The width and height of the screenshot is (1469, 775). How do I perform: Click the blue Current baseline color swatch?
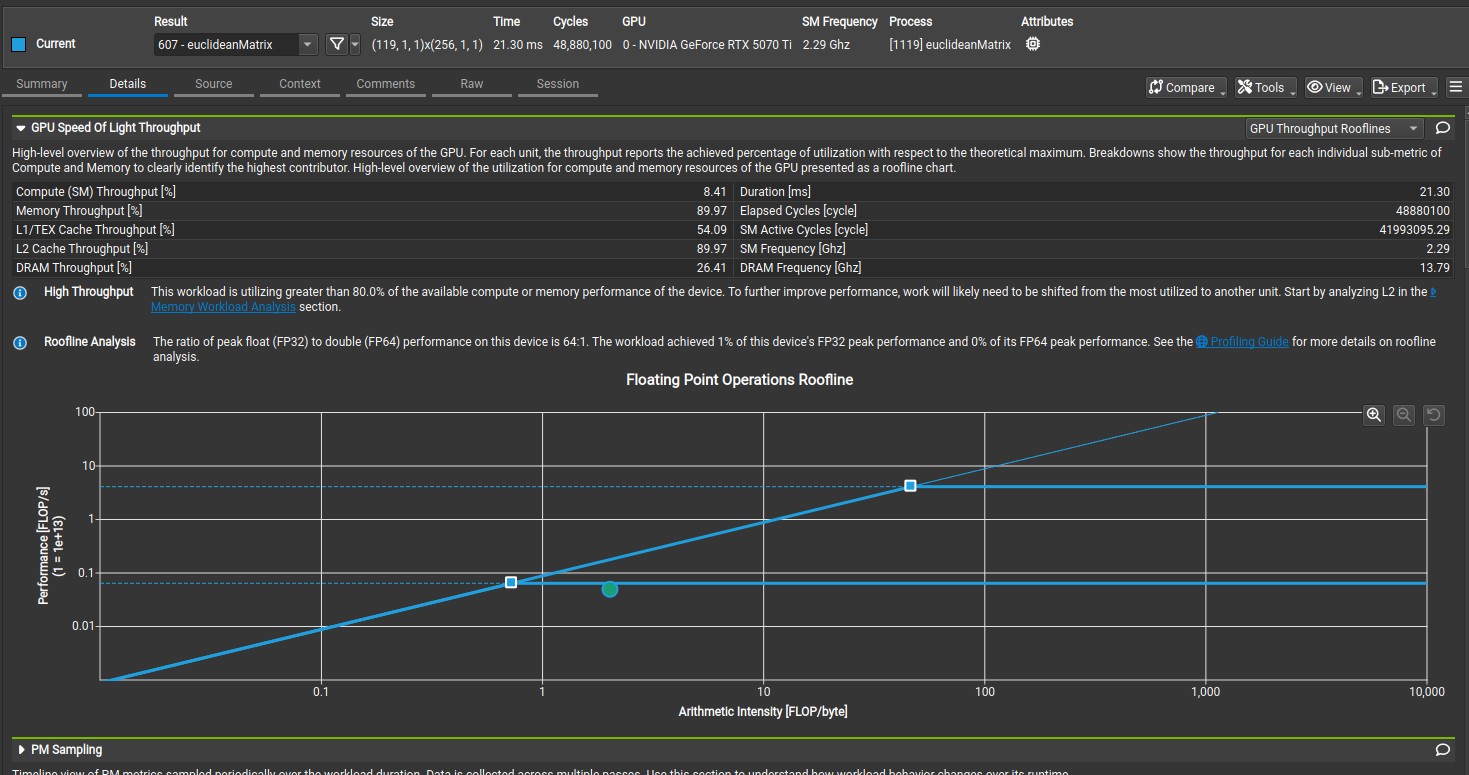point(18,44)
